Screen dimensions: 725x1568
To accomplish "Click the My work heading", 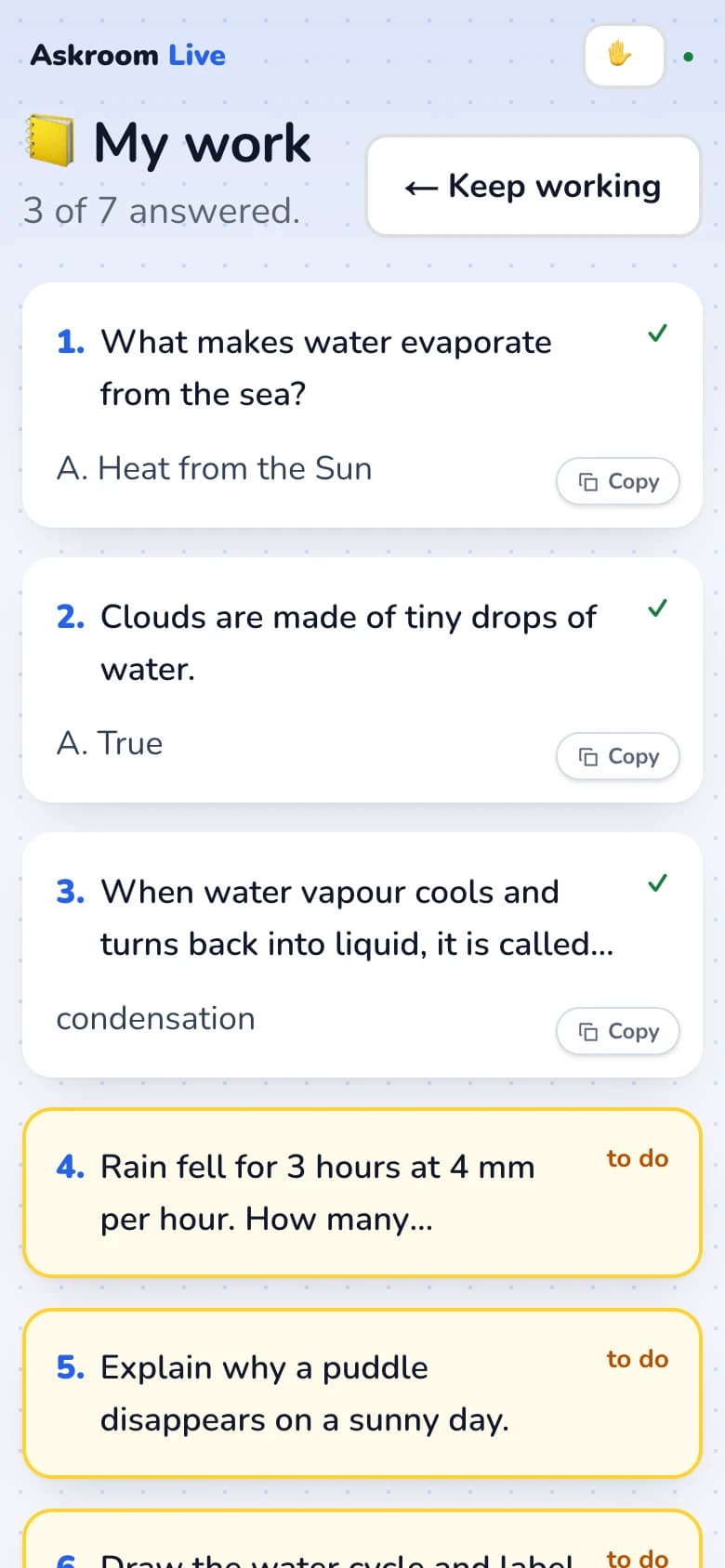I will (x=203, y=143).
